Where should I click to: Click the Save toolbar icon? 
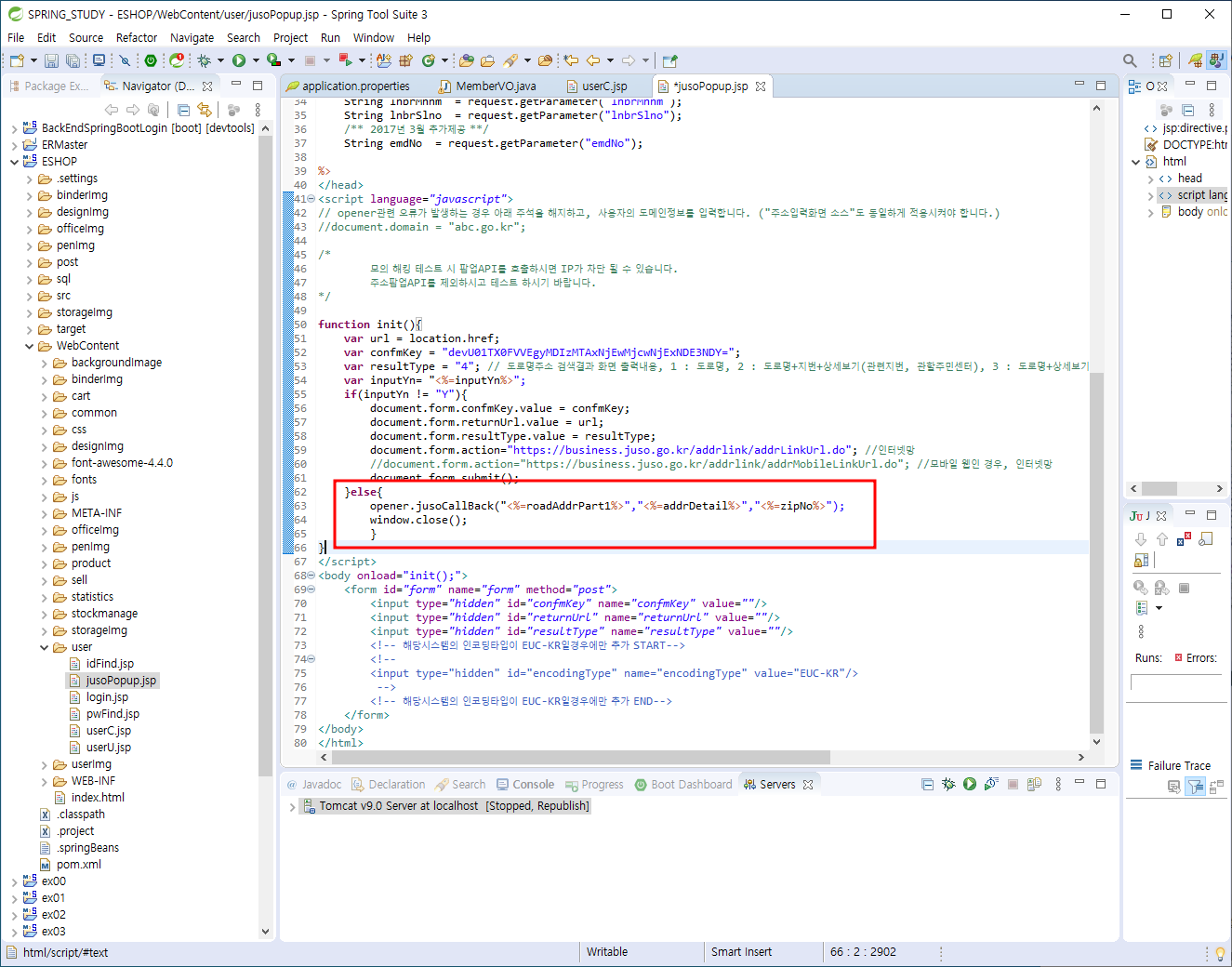click(51, 60)
